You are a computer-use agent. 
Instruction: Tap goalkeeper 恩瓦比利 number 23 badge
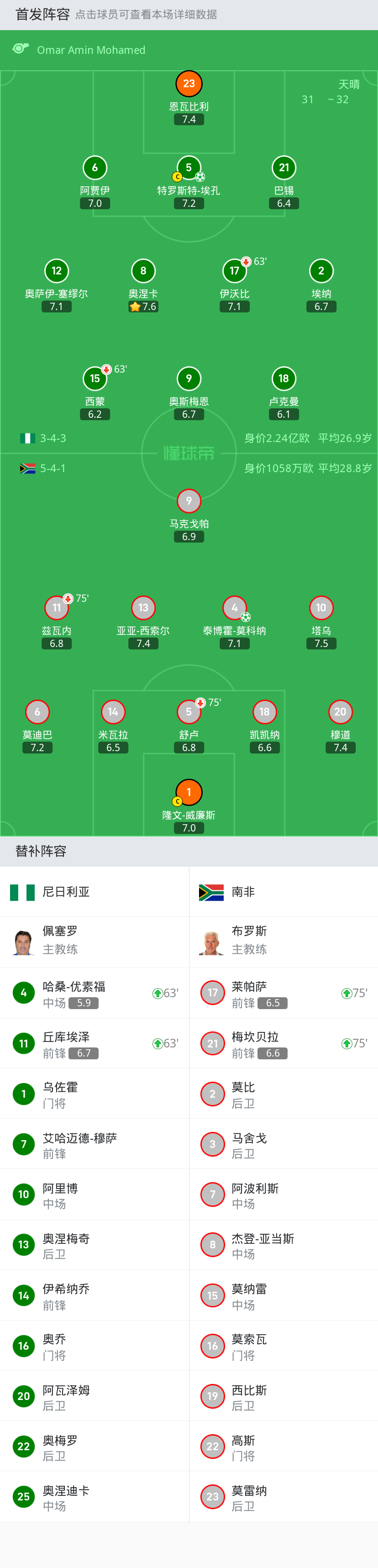[189, 84]
